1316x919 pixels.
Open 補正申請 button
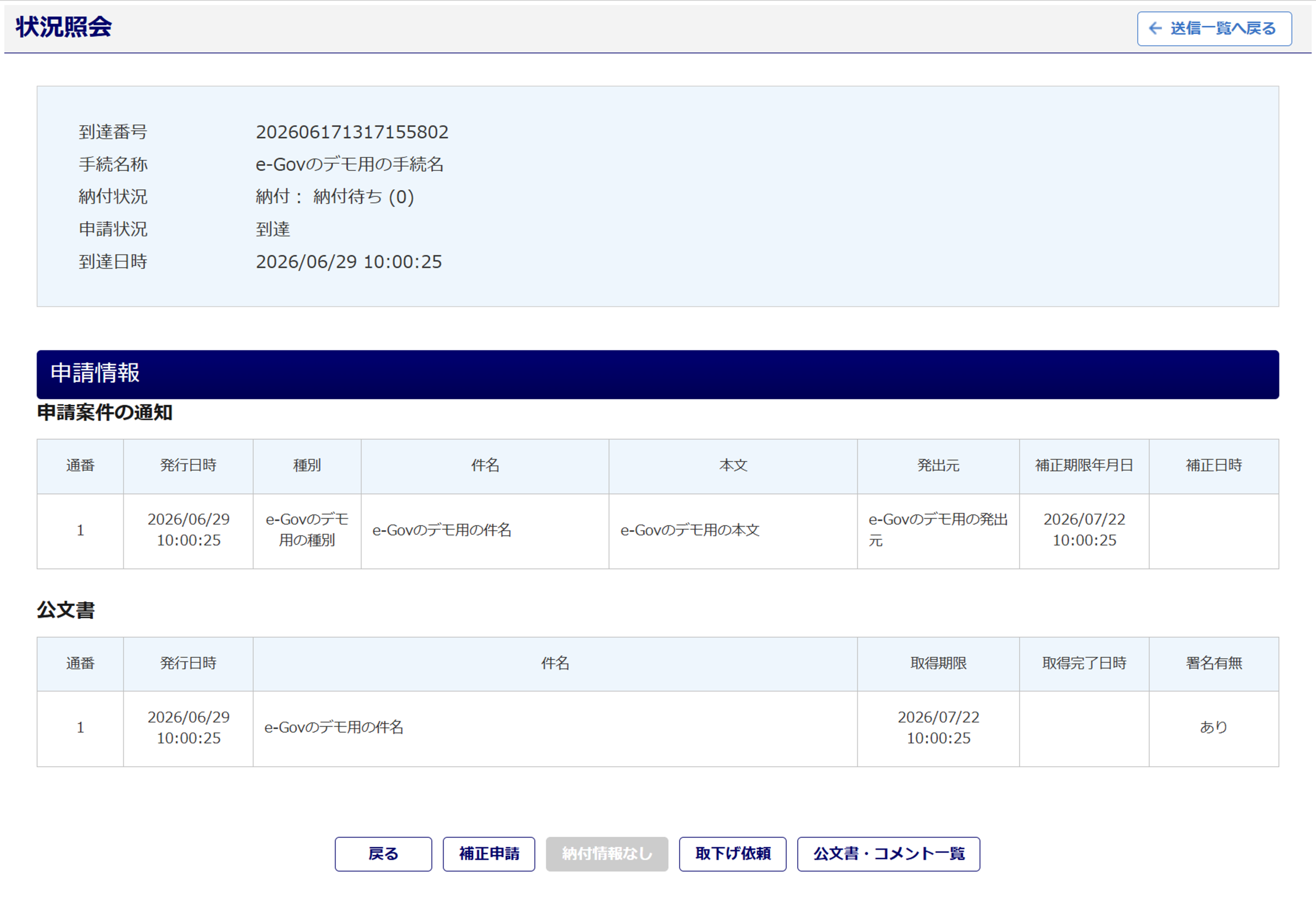[489, 854]
